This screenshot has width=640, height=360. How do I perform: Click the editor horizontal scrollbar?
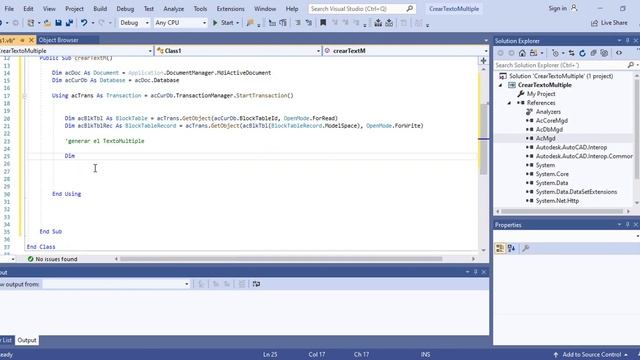[281, 259]
